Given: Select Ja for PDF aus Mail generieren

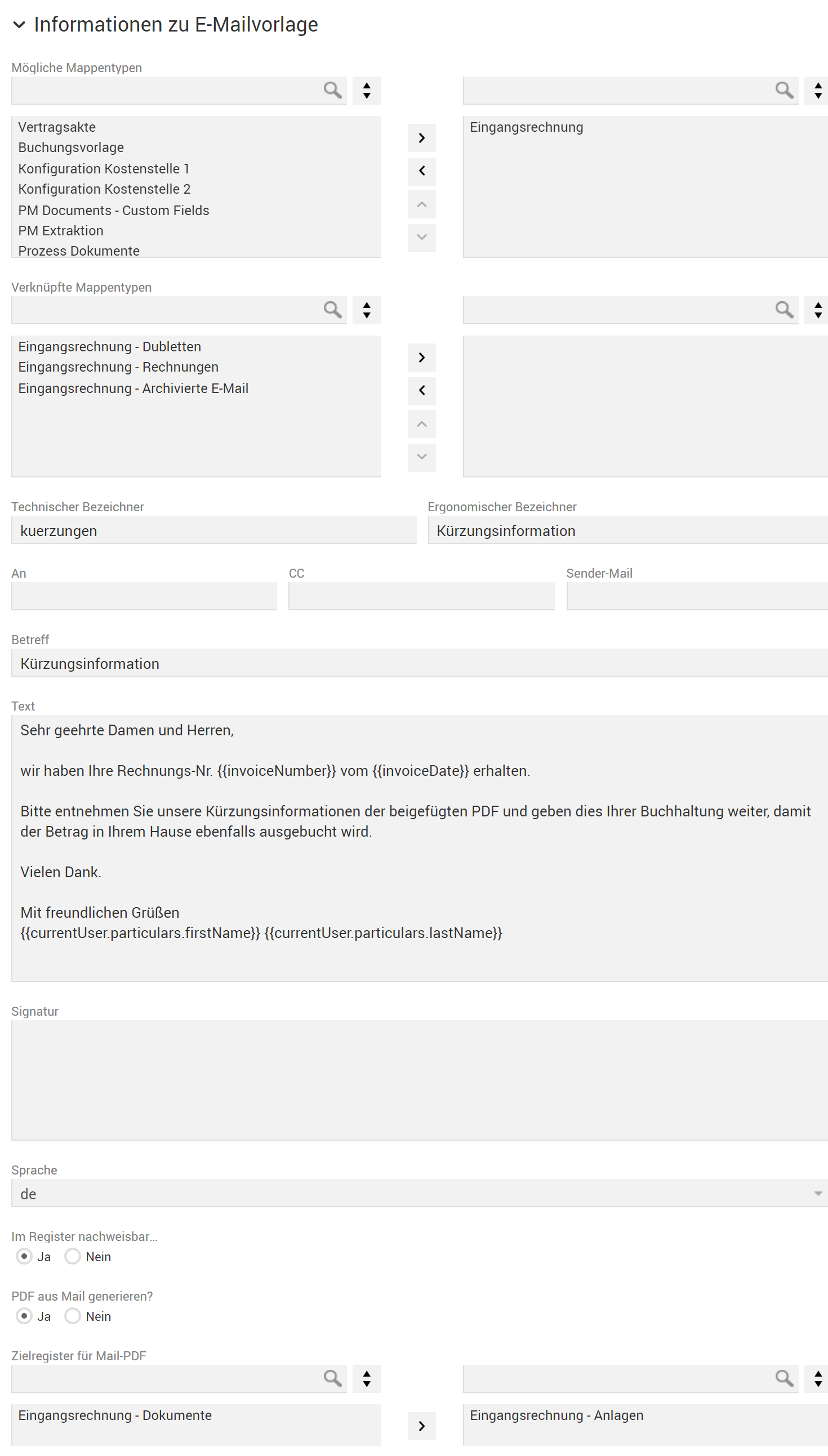Looking at the screenshot, I should point(24,1316).
